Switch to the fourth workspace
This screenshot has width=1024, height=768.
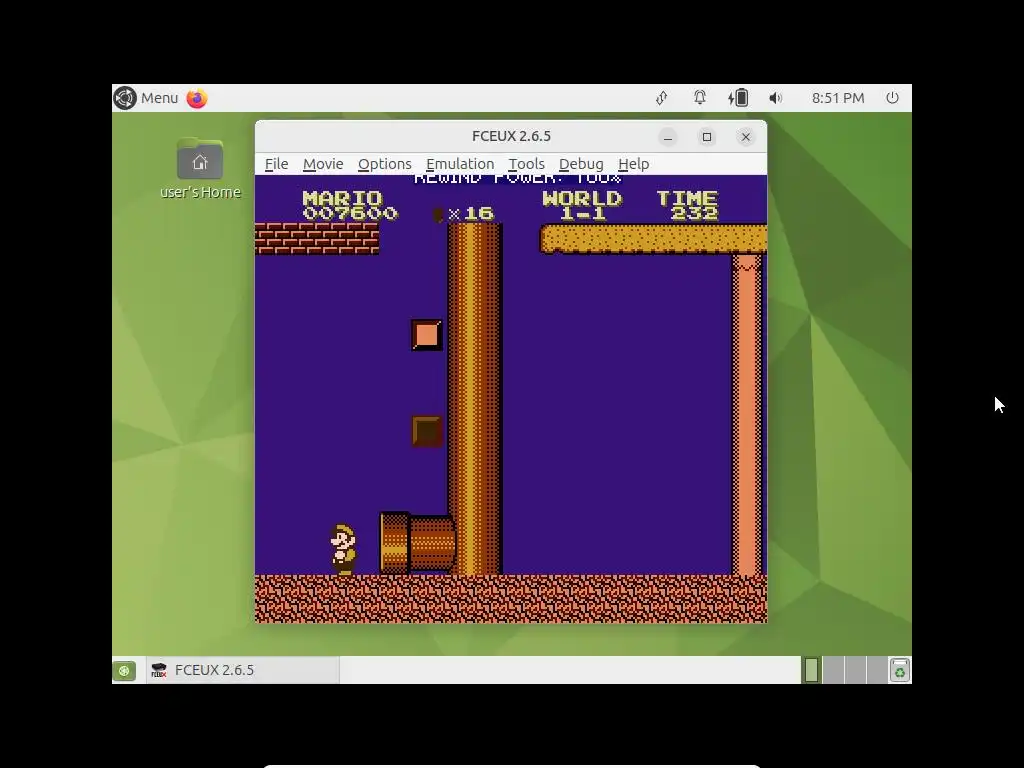(x=876, y=670)
